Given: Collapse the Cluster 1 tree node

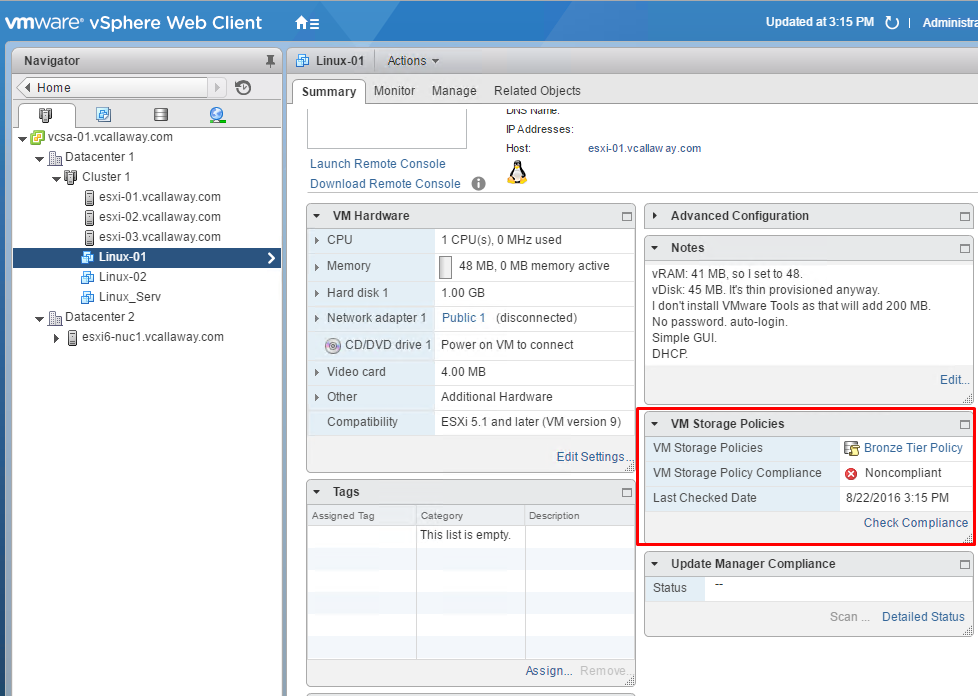Looking at the screenshot, I should point(56,178).
